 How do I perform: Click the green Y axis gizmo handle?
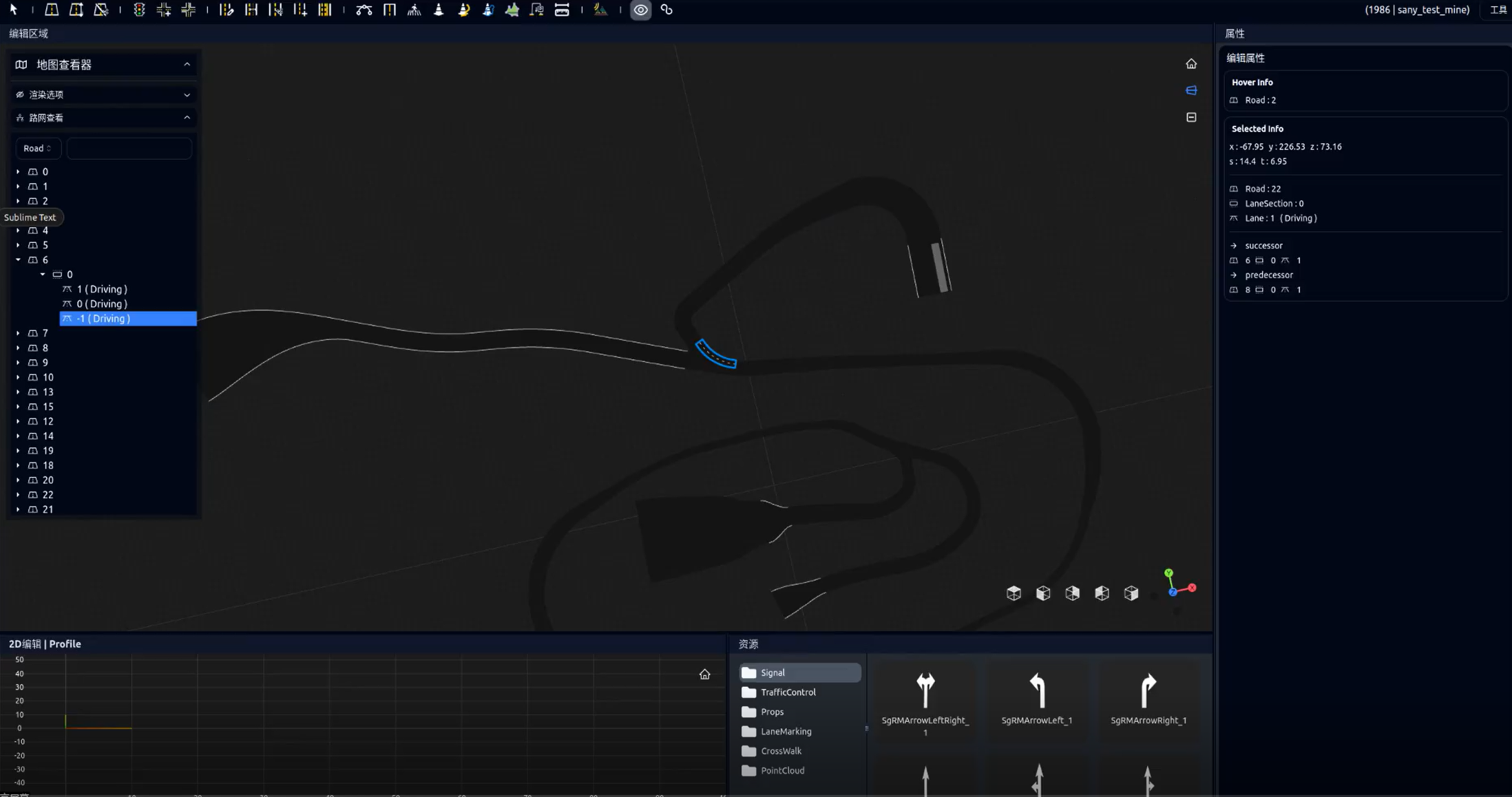(x=1168, y=573)
